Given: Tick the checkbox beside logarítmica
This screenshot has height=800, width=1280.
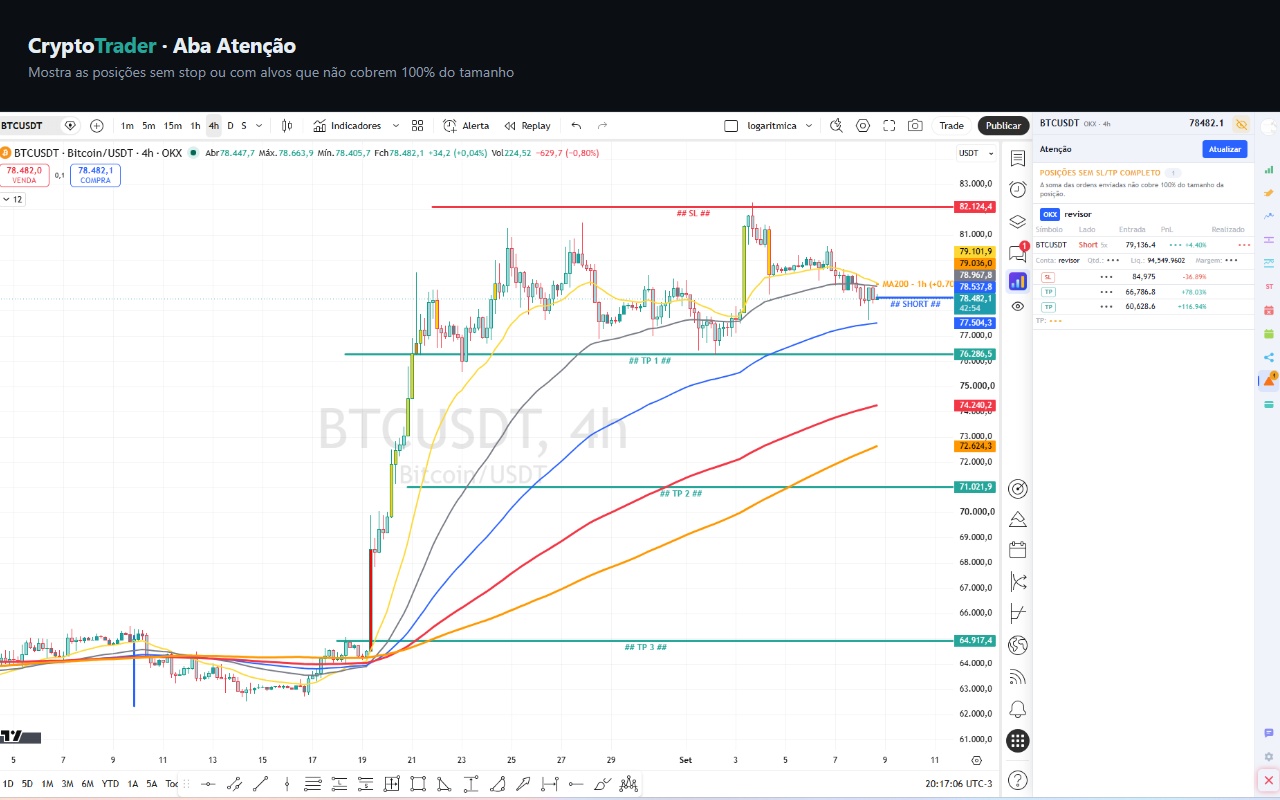Looking at the screenshot, I should pos(731,126).
